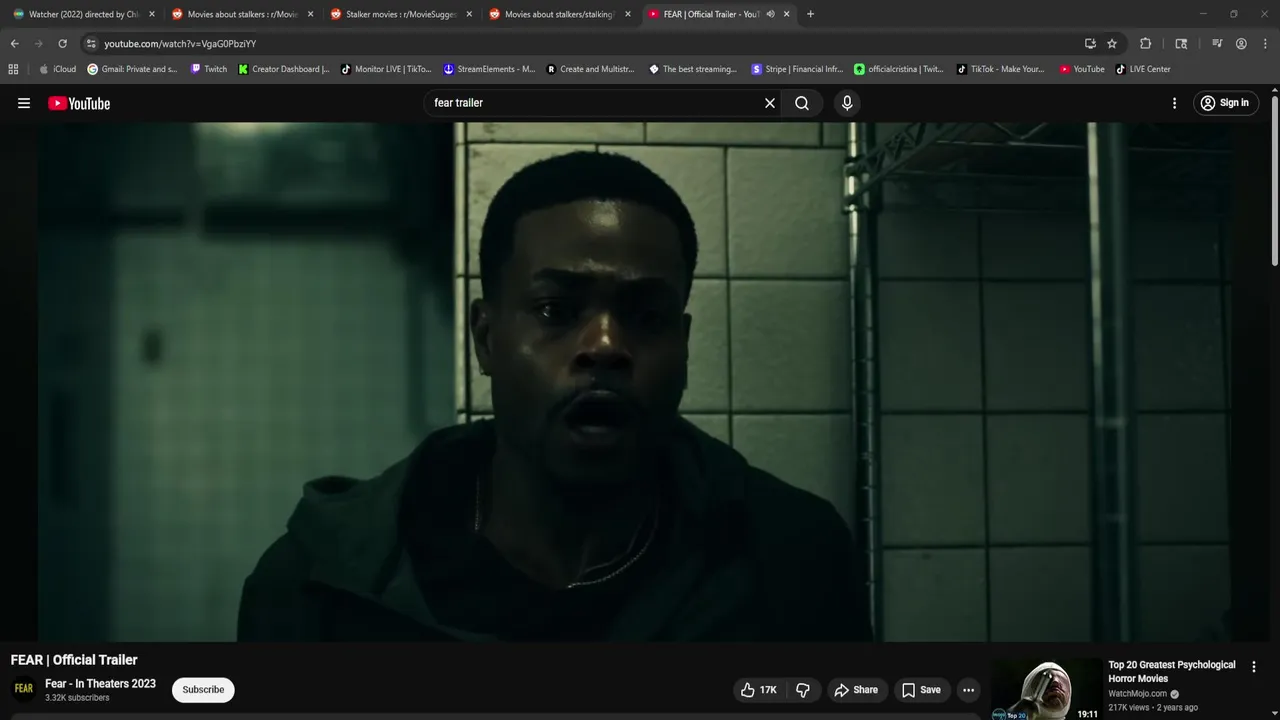Image resolution: width=1280 pixels, height=720 pixels.
Task: Open Stripe Financial Infra bookmark
Action: 797,69
